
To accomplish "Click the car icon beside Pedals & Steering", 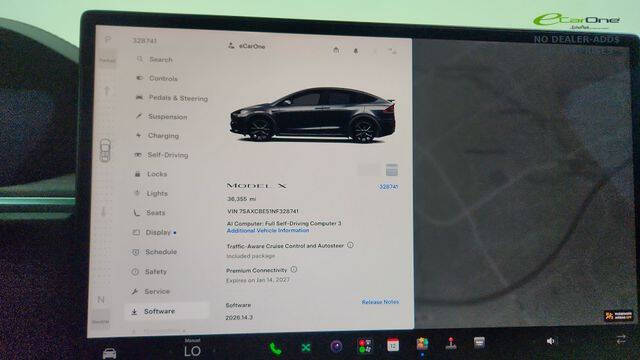I will click(139, 98).
